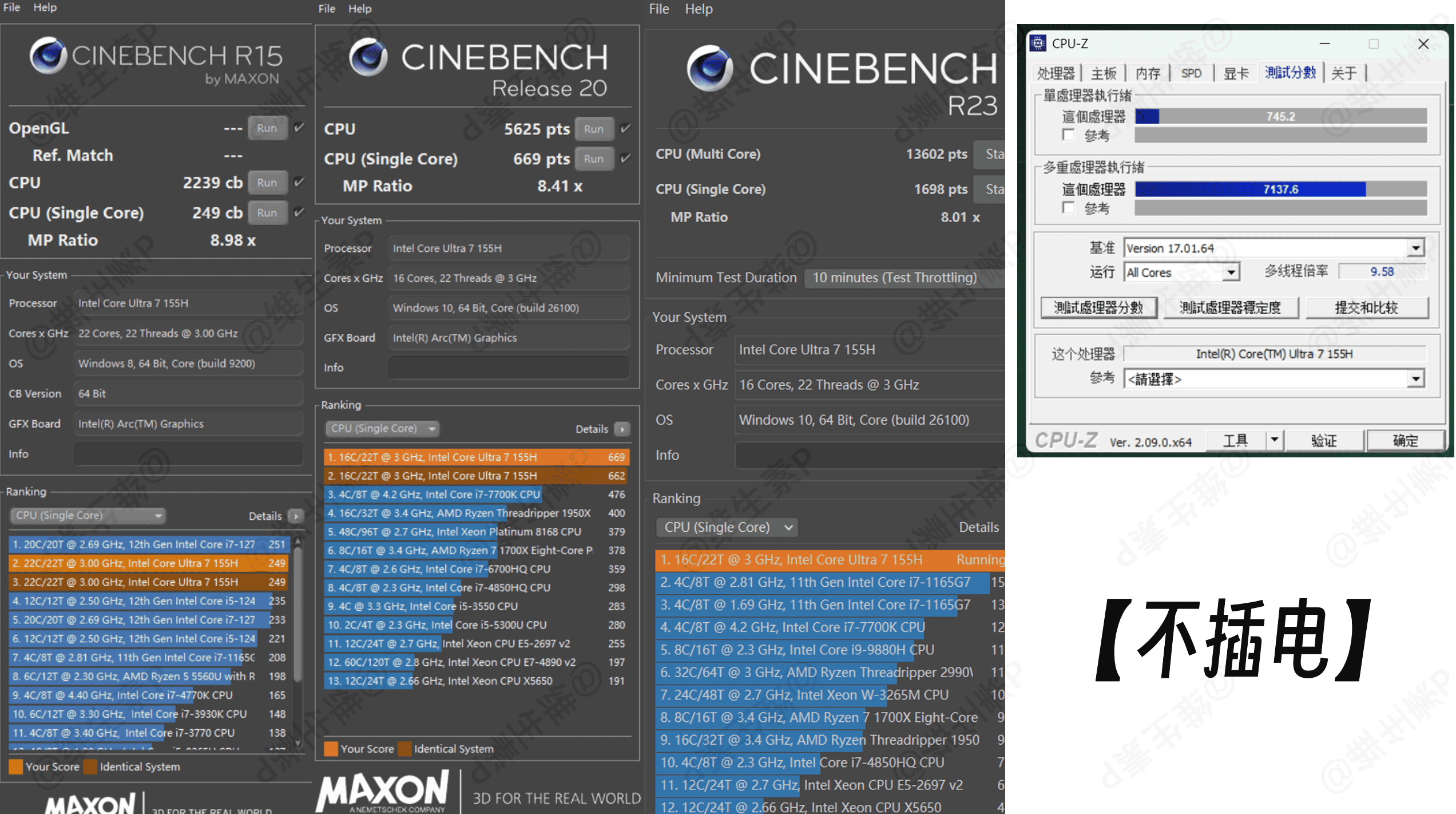Open the CPU-Z benchmark Version 17.01.64 dropdown
The height and width of the screenshot is (814, 1456).
(x=1415, y=248)
